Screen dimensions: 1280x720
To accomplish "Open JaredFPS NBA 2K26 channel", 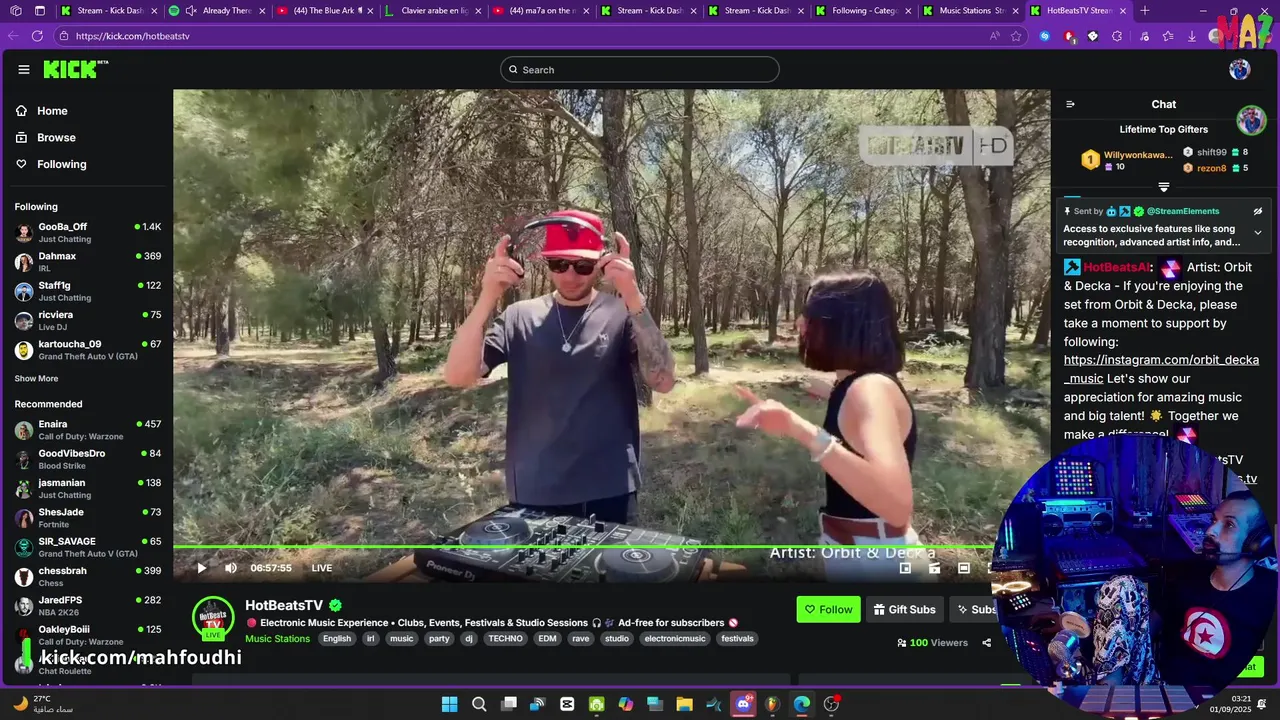I will pyautogui.click(x=88, y=606).
